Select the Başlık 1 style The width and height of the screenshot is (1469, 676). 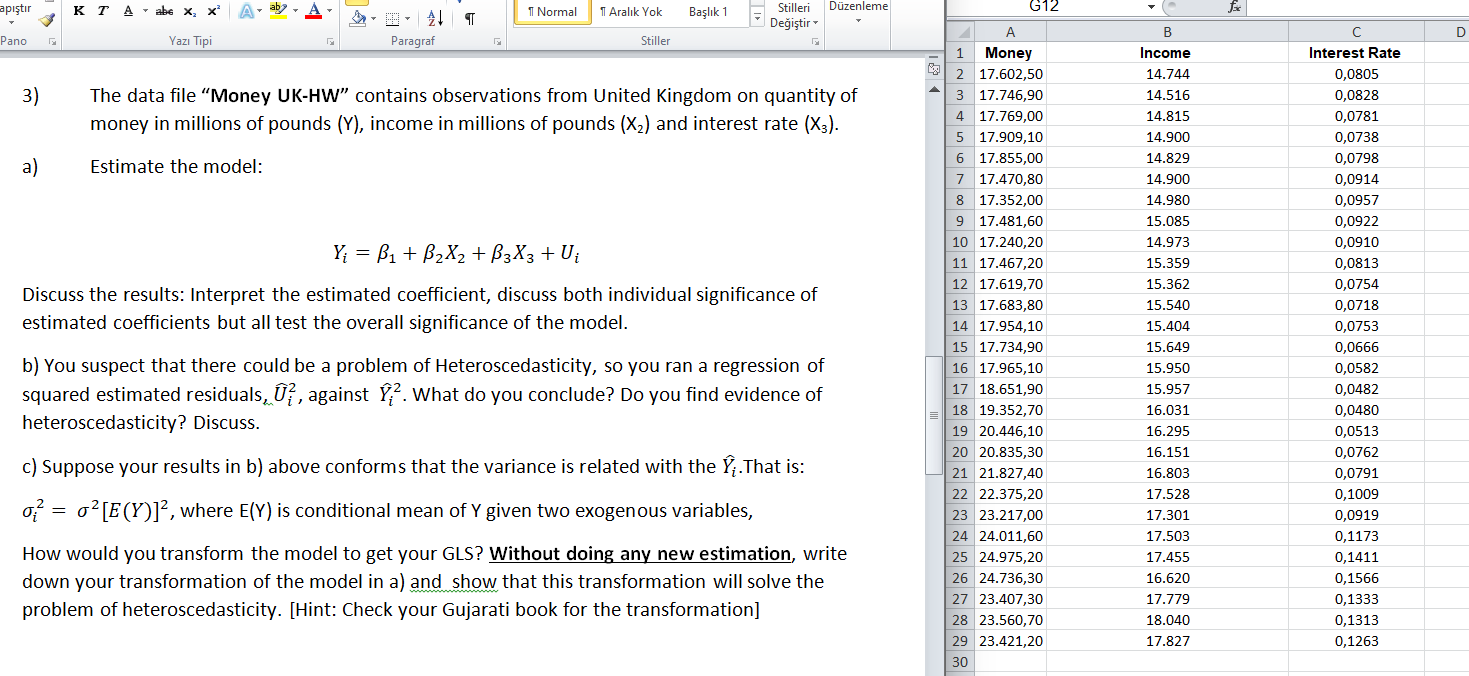click(x=708, y=12)
